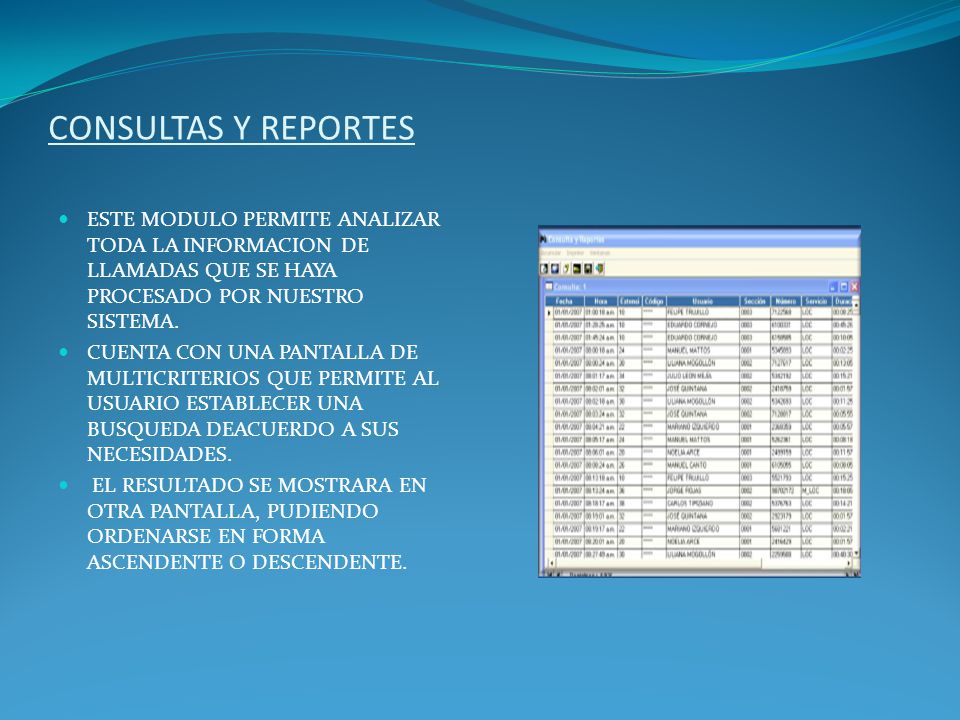Sort by the Hora column header
The image size is (960, 720).
601,301
